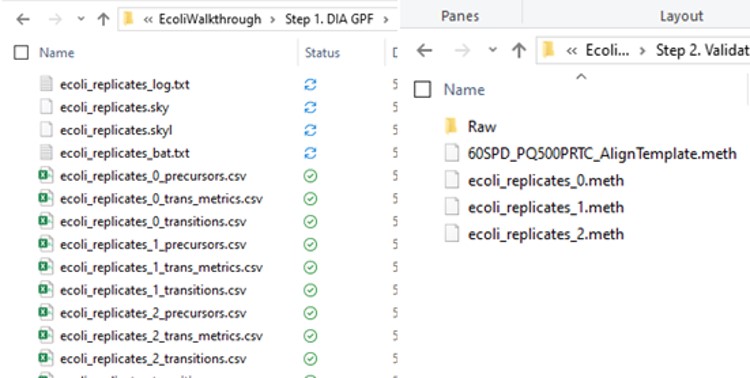Sort left window by Name column
750x378 pixels.
tap(56, 53)
